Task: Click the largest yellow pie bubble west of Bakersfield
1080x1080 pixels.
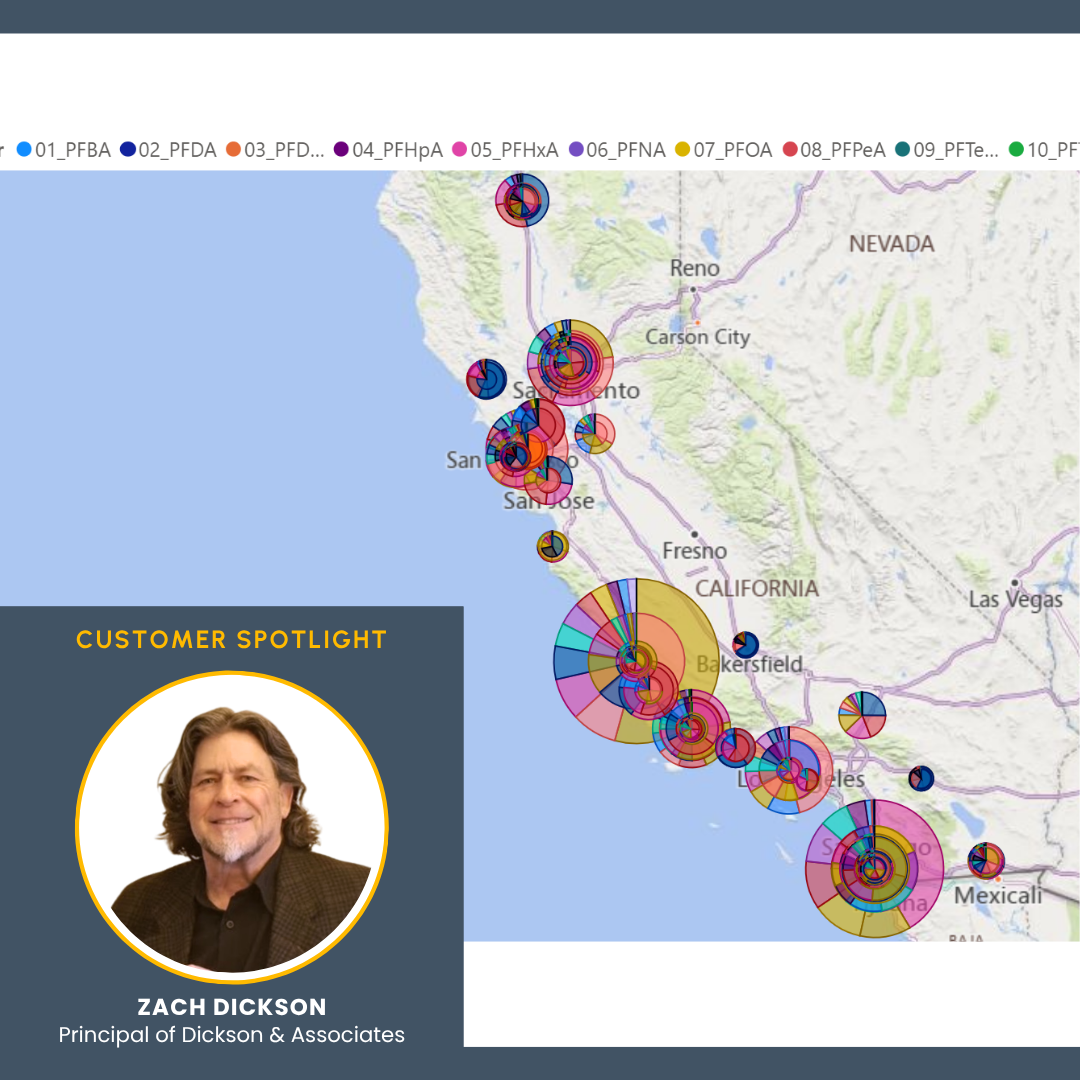Action: pyautogui.click(x=636, y=661)
